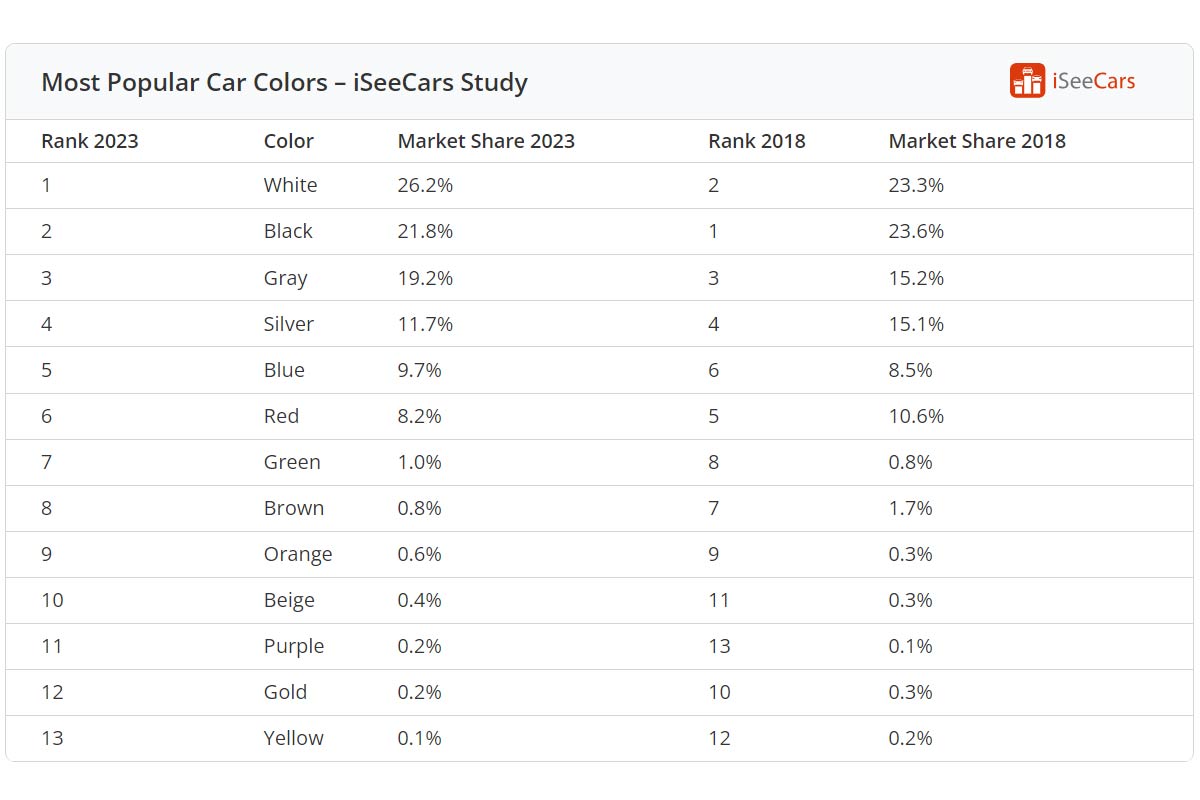Select the 'Color' column header

click(x=289, y=141)
